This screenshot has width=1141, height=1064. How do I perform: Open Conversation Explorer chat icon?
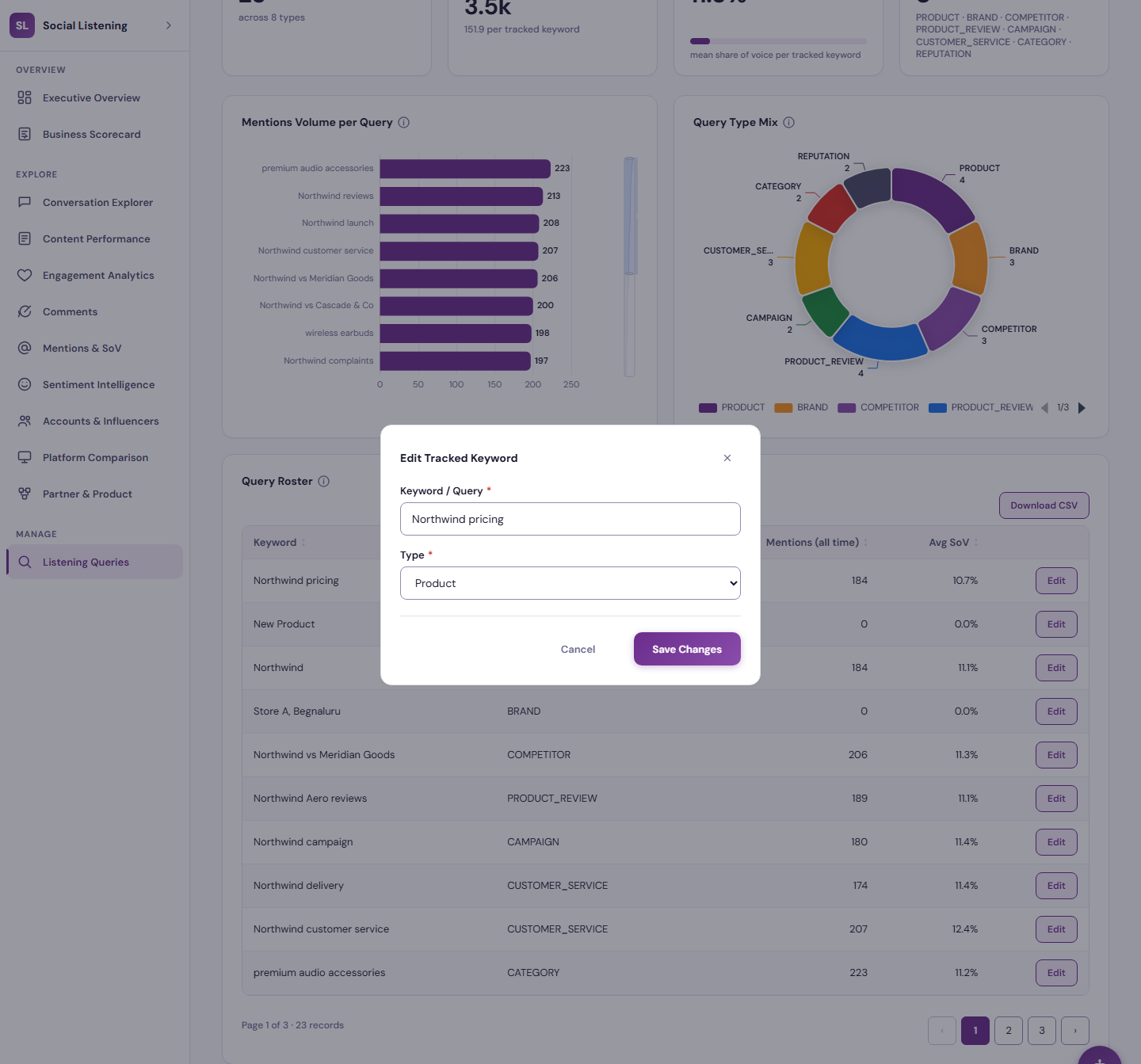coord(25,202)
